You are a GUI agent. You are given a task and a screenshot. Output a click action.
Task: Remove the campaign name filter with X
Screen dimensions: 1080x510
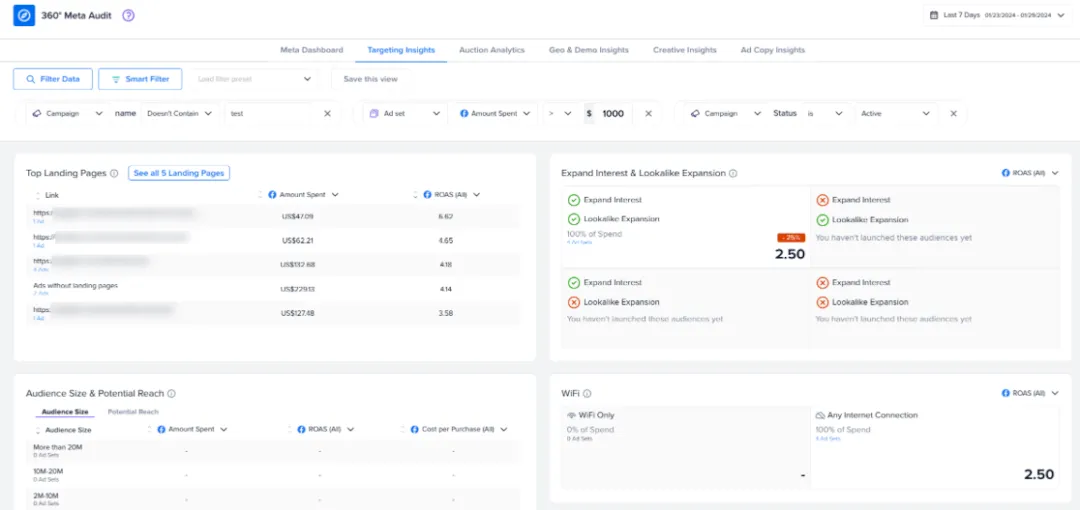[x=327, y=114]
